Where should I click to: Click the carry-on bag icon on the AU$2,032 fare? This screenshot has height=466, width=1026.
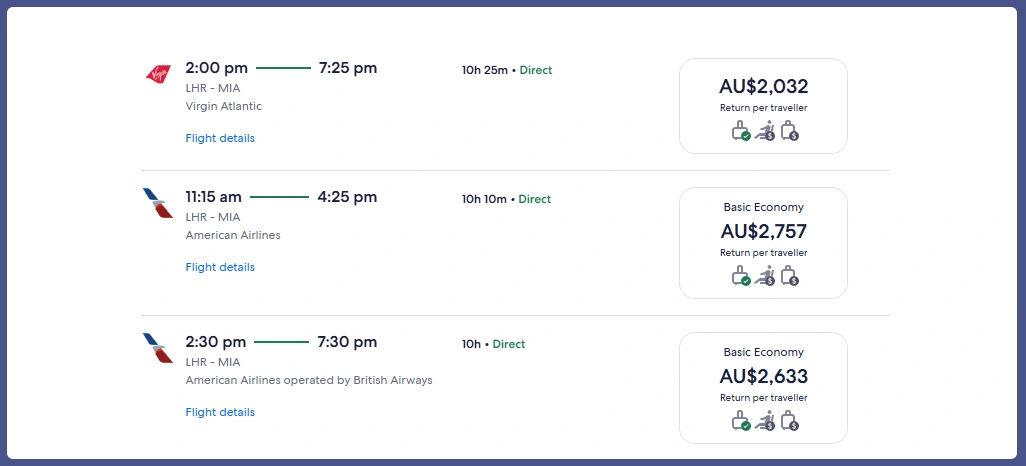click(x=741, y=131)
